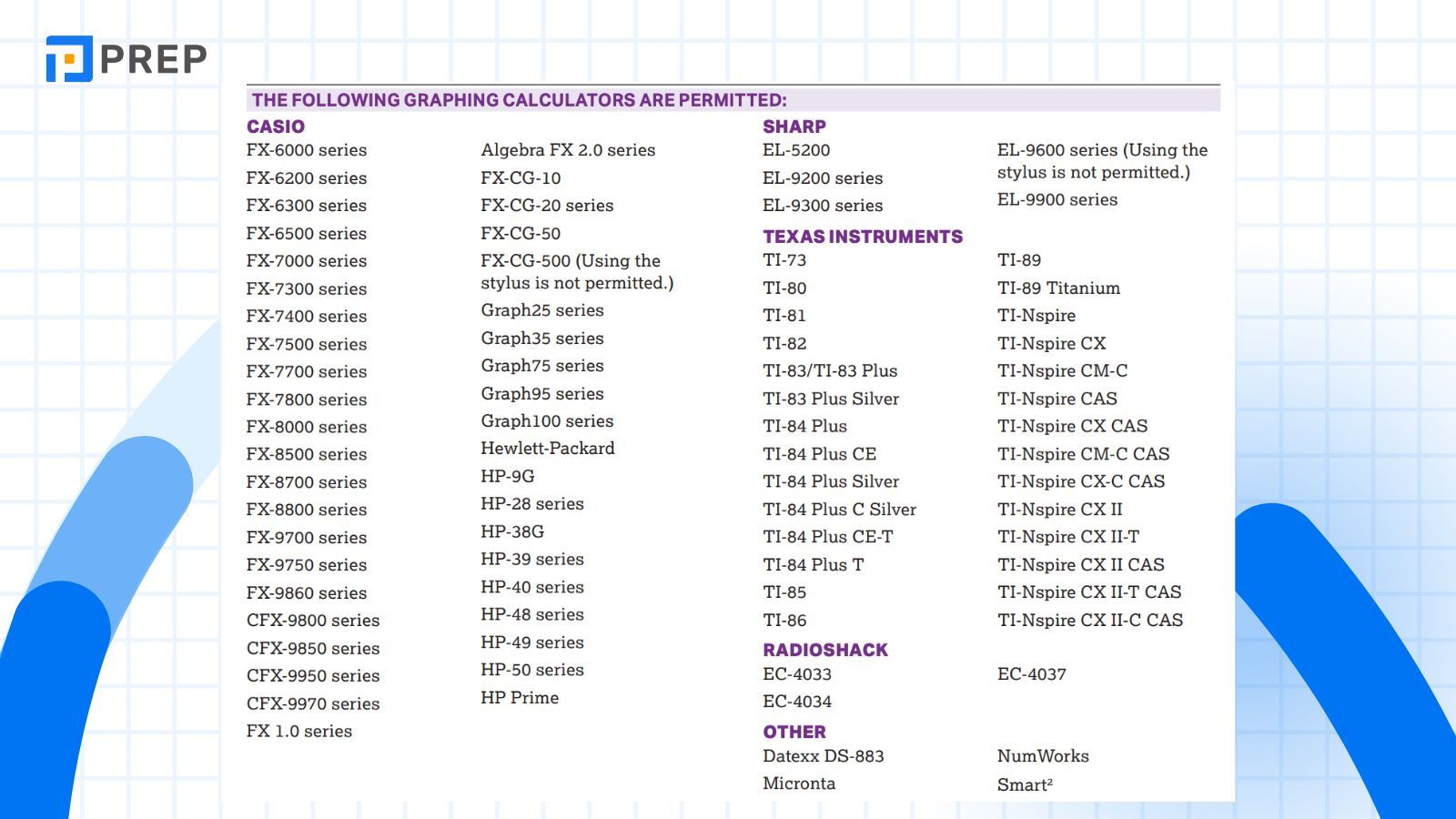Click 'CFX-9970 series' text
The image size is (1456, 819).
(x=313, y=703)
